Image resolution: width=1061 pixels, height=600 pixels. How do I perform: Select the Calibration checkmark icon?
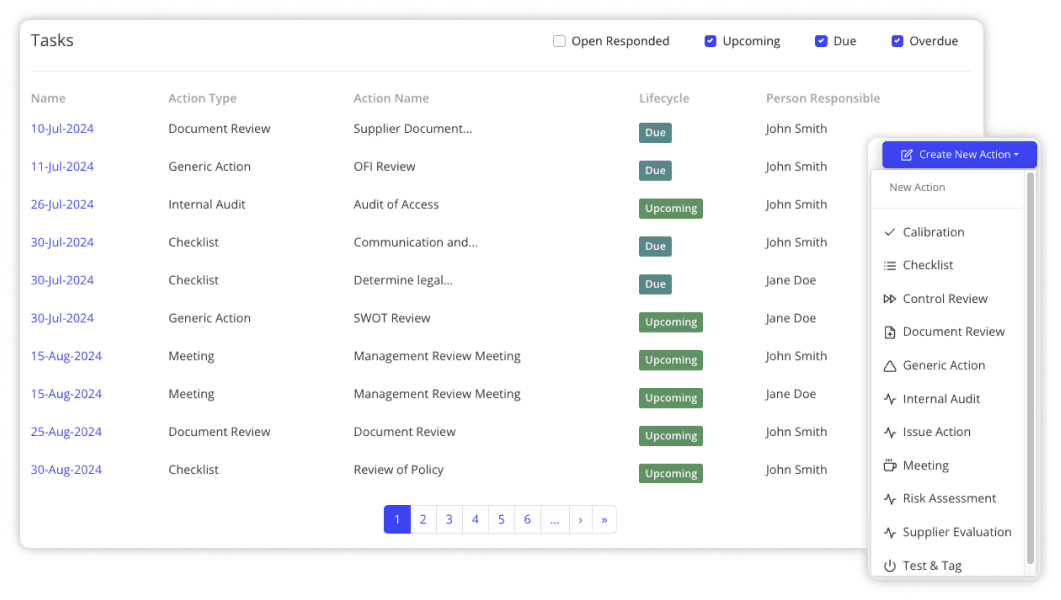(x=889, y=232)
